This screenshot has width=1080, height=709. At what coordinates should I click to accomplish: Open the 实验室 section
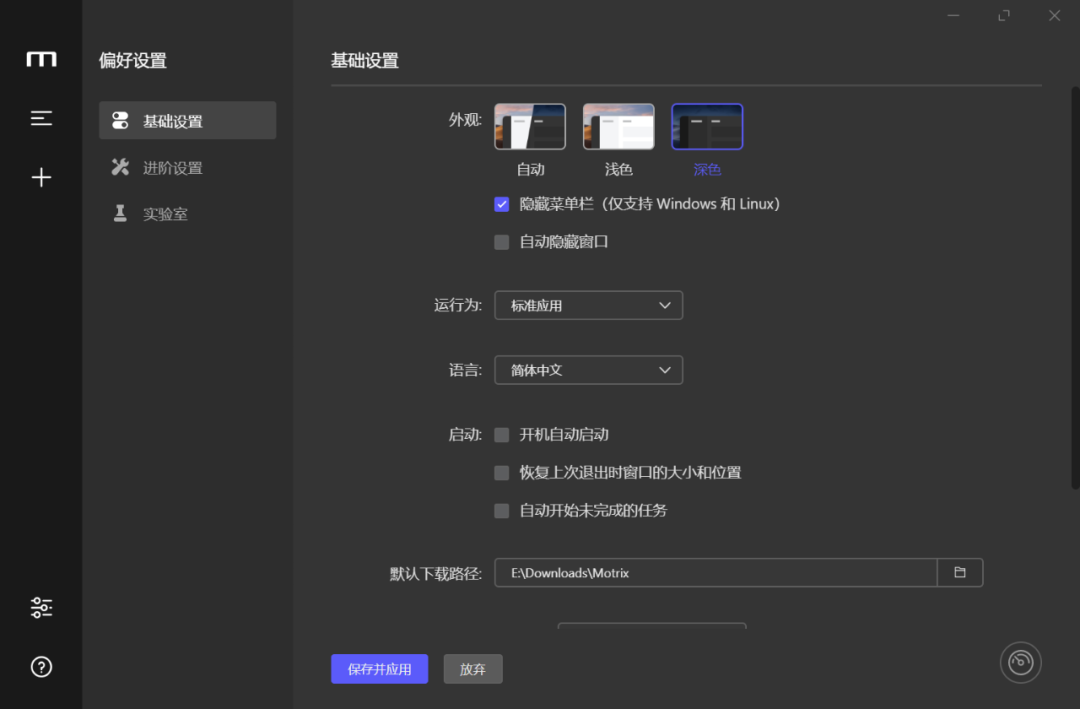pos(187,214)
